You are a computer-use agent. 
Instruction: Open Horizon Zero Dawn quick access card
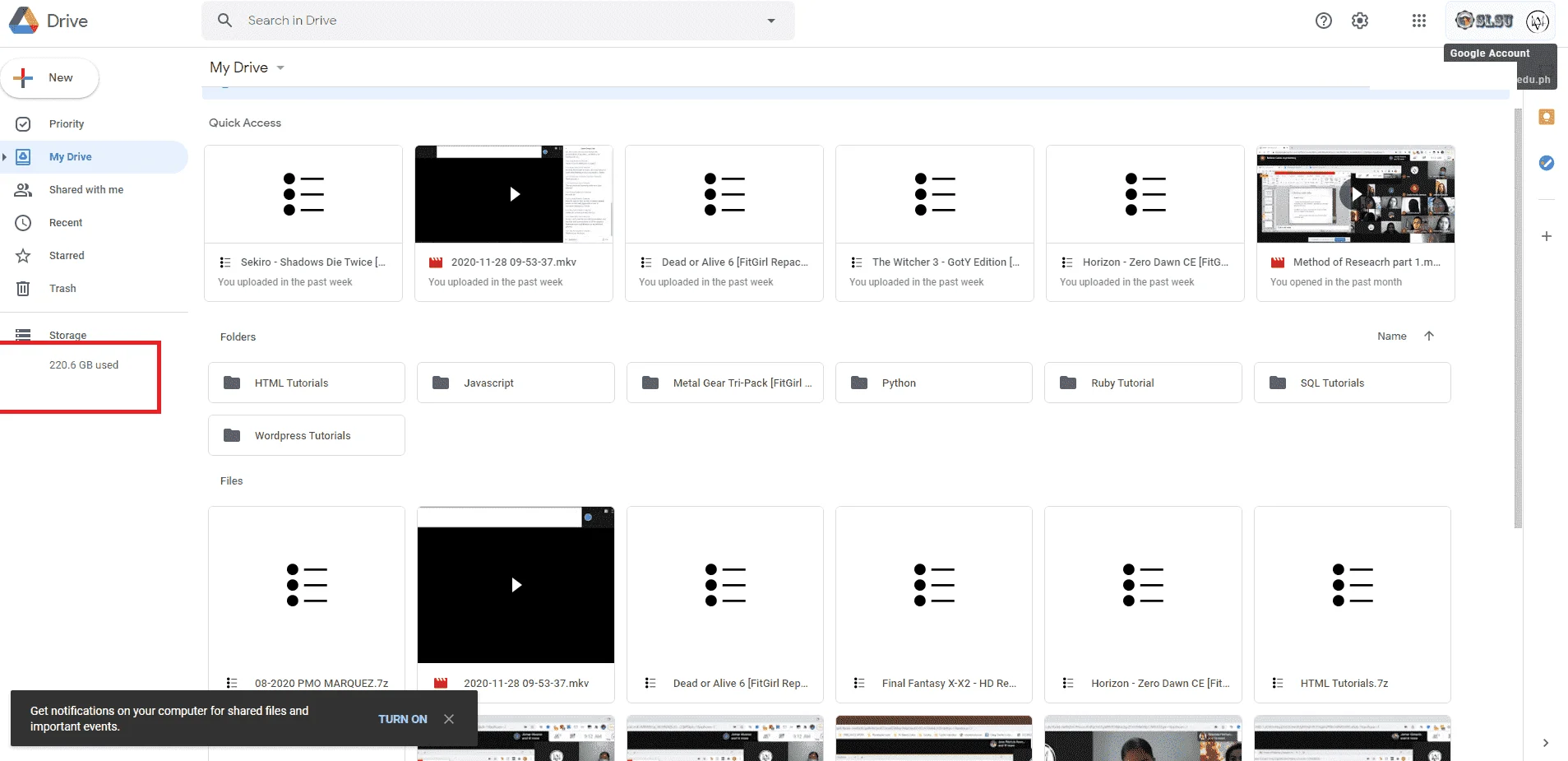pyautogui.click(x=1145, y=224)
